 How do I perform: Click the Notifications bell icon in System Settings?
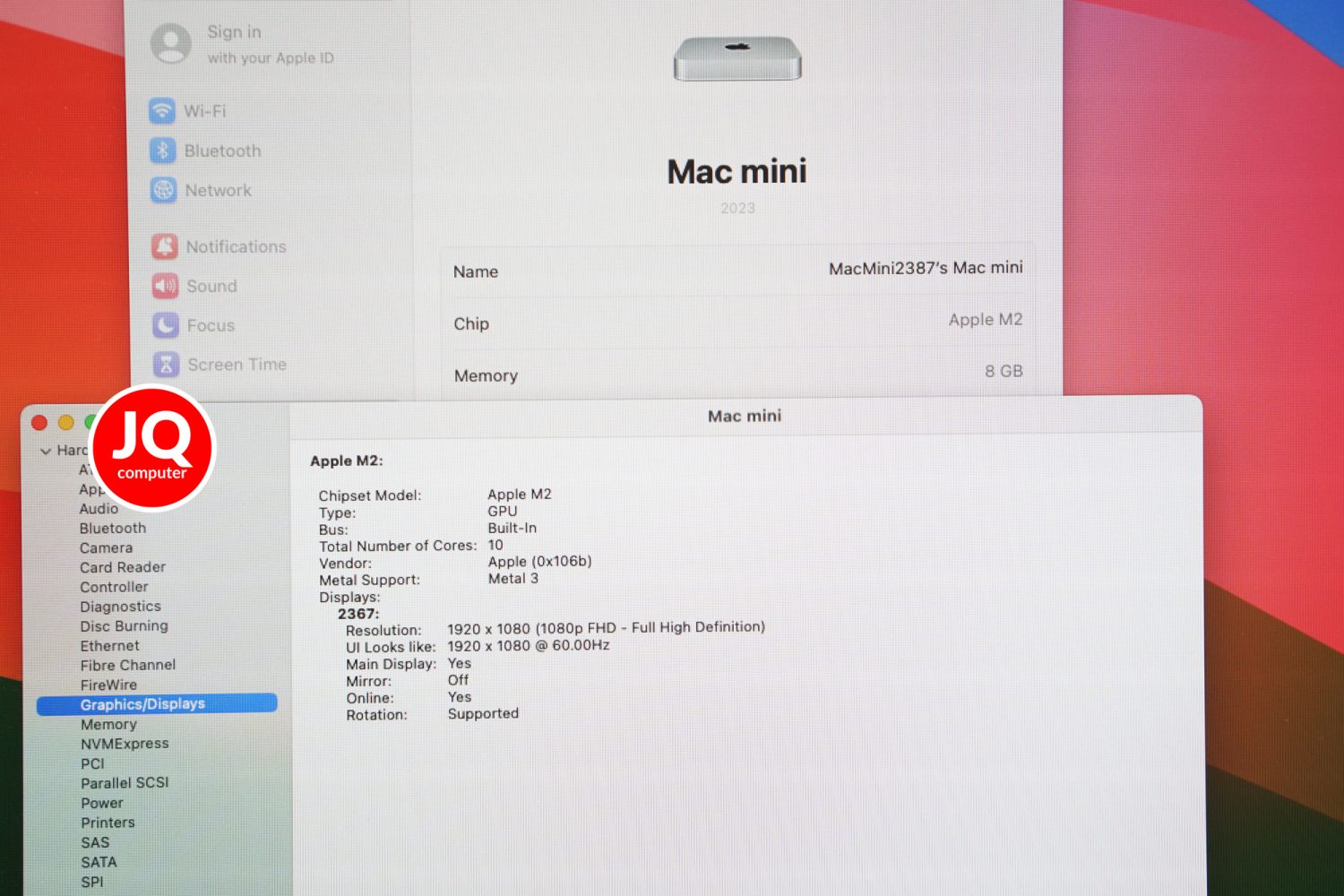tap(165, 246)
